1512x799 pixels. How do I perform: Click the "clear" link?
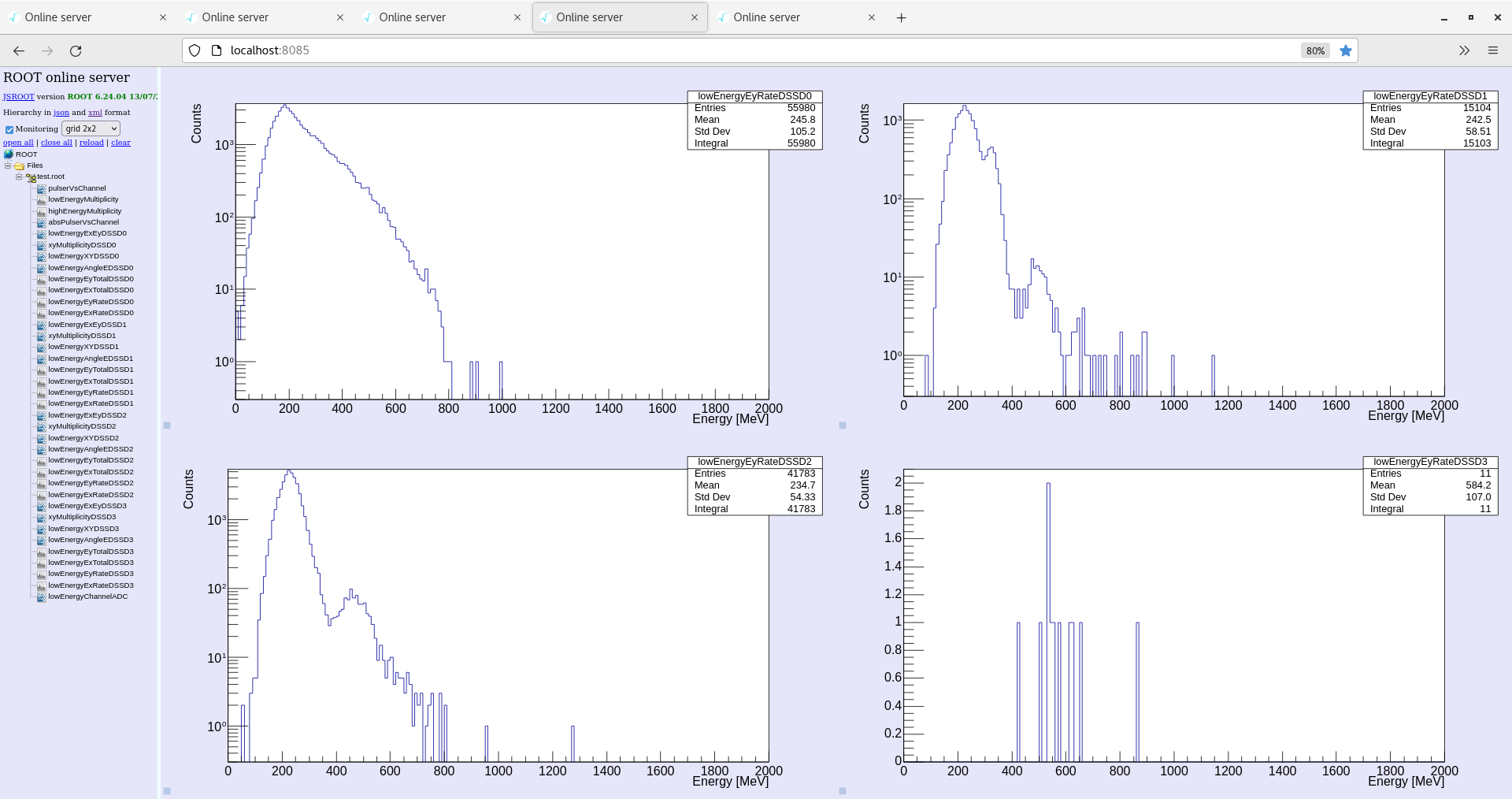point(120,143)
